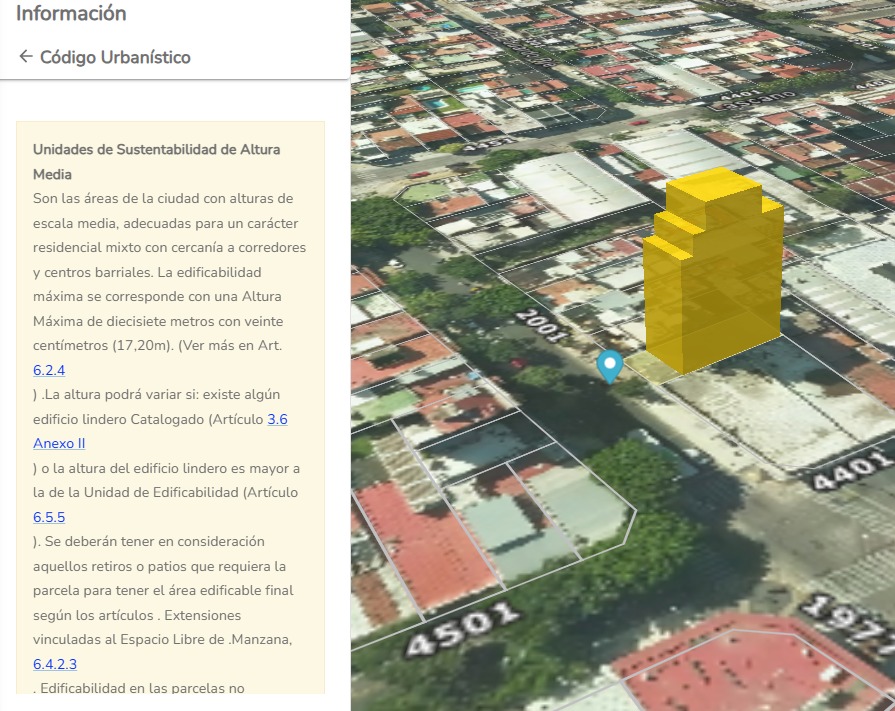The height and width of the screenshot is (711, 895).
Task: Open the Anexo II link
Action: click(x=59, y=443)
